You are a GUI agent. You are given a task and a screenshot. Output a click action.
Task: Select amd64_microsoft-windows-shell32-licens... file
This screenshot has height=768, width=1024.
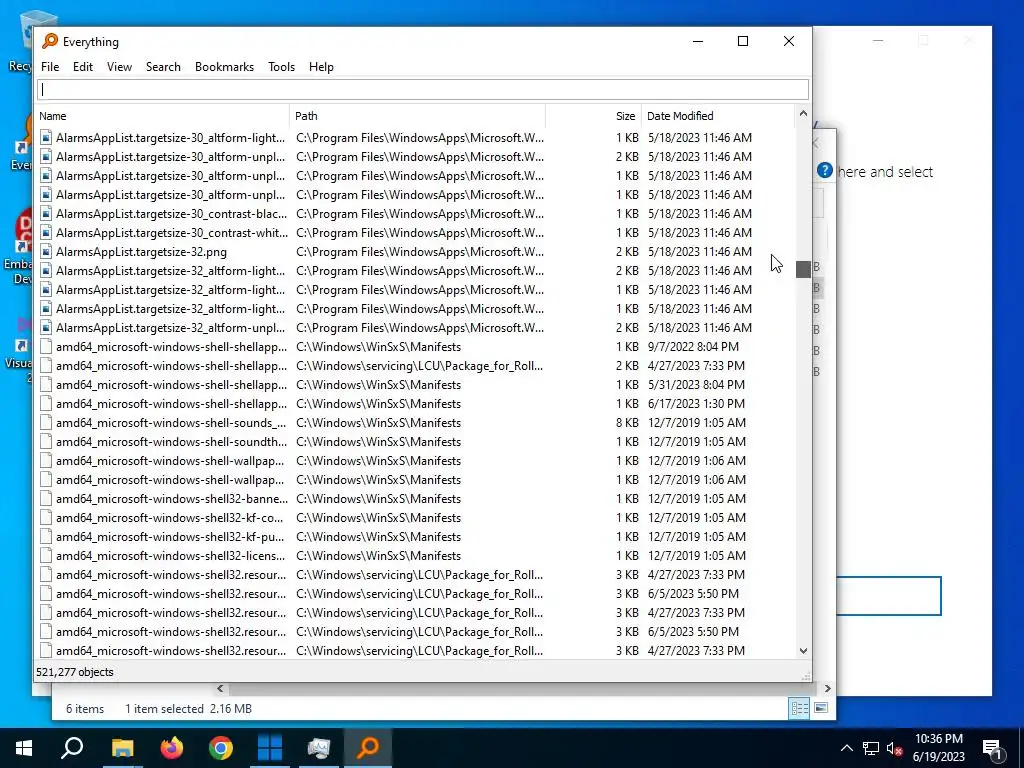170,556
